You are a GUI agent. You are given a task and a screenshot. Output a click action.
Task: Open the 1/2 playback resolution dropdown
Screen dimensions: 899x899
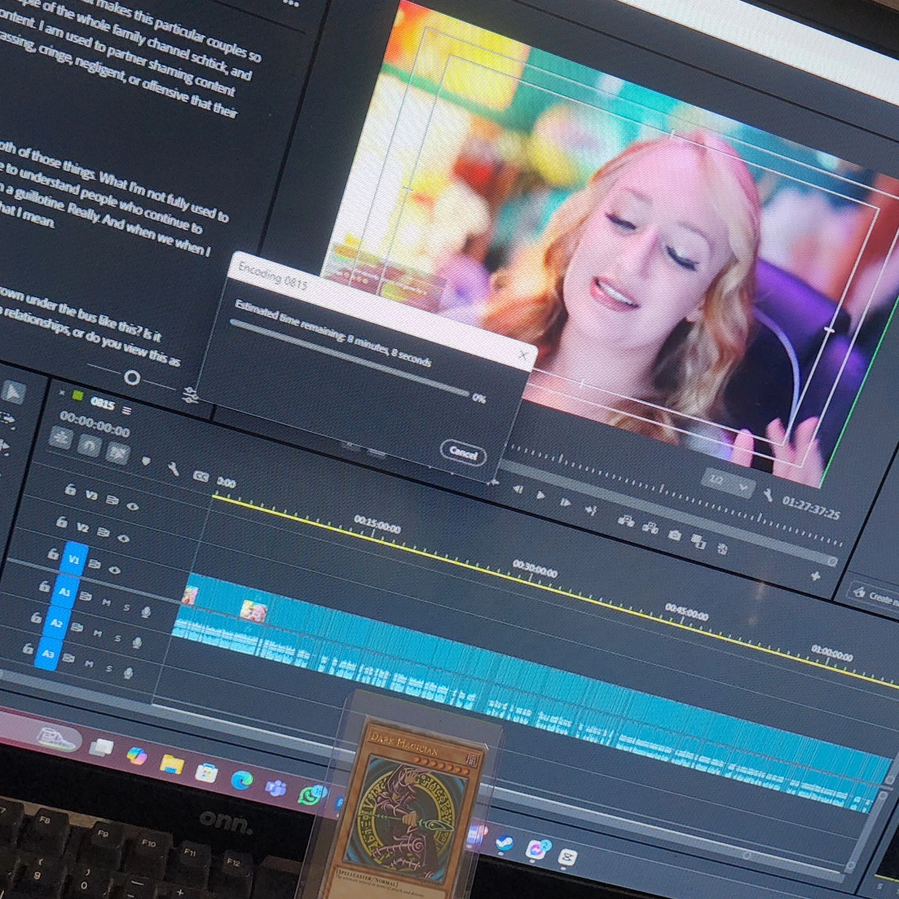(x=728, y=483)
